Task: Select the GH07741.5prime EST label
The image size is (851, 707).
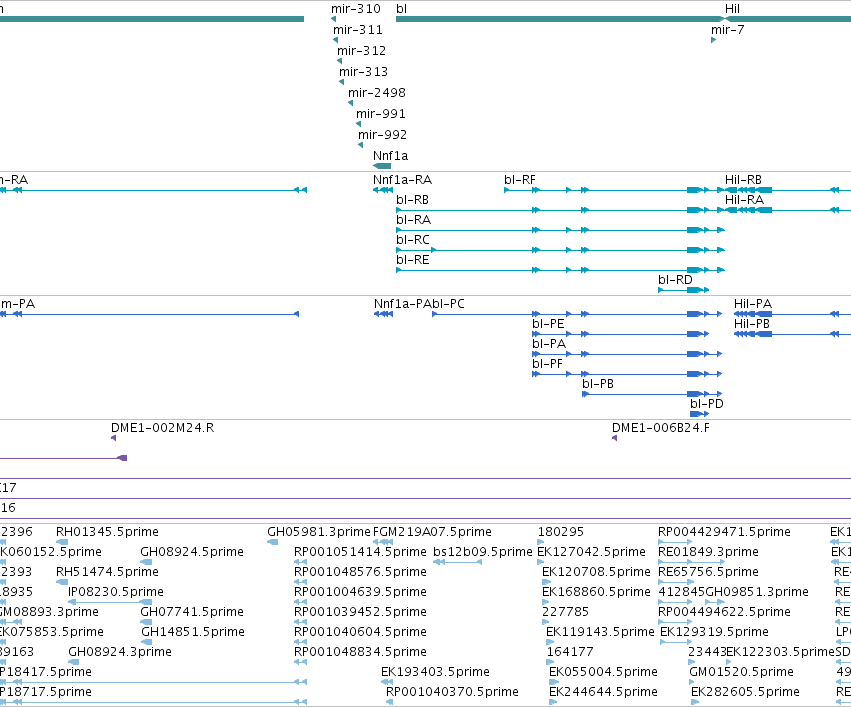Action: pyautogui.click(x=192, y=612)
